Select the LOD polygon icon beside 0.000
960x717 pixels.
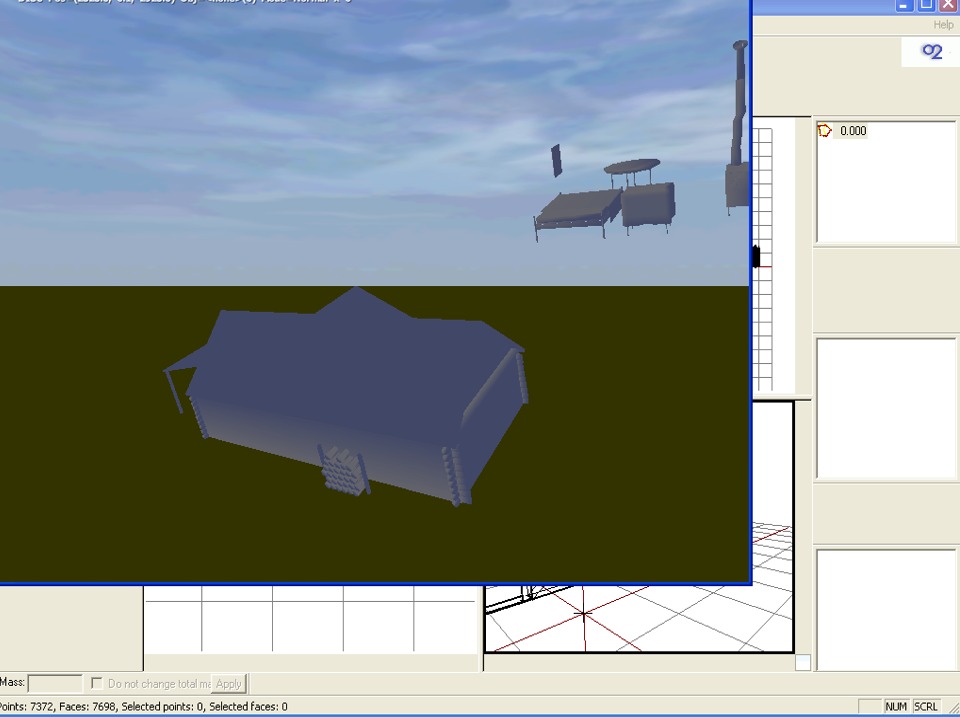click(825, 131)
